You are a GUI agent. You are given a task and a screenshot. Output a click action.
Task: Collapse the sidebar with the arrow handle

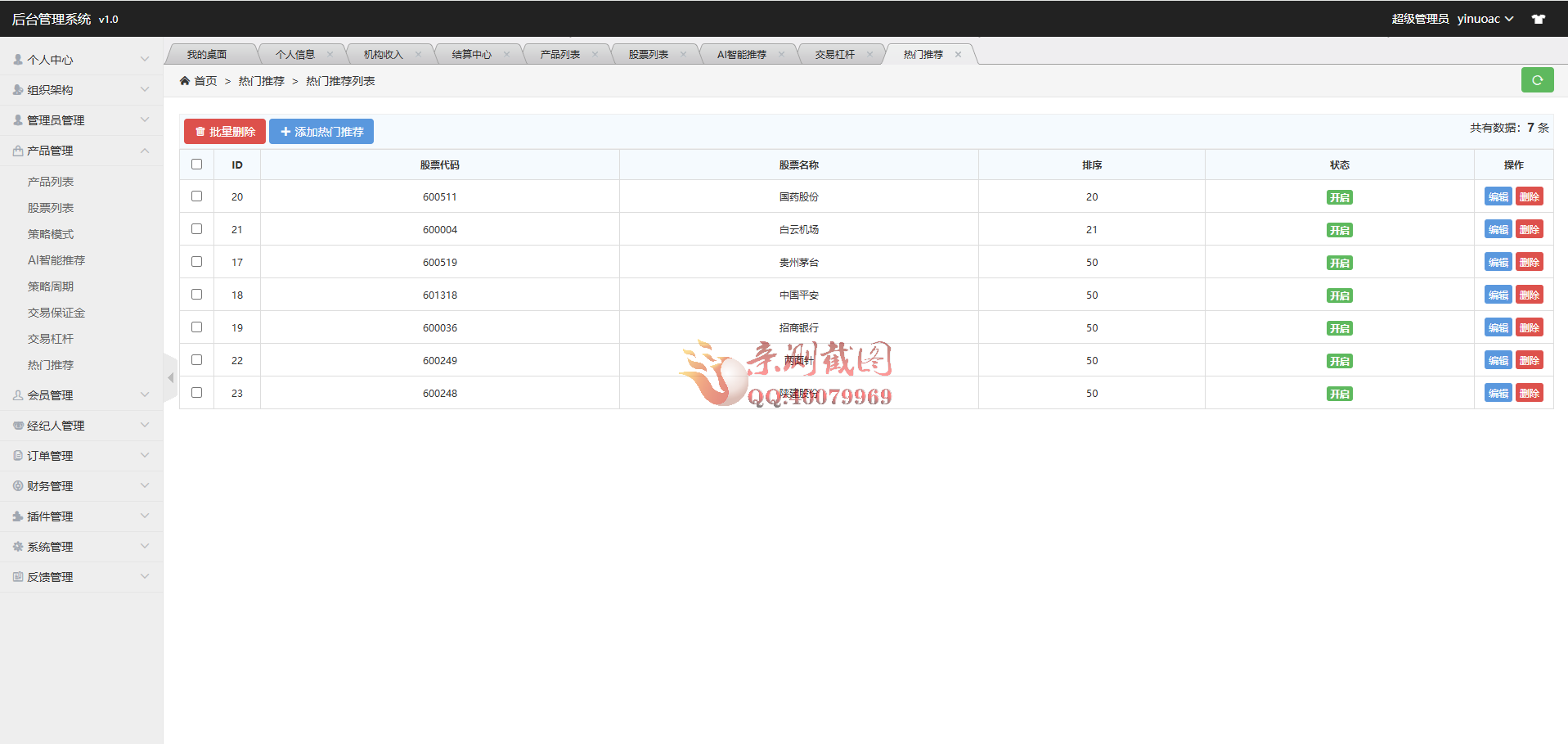point(170,378)
